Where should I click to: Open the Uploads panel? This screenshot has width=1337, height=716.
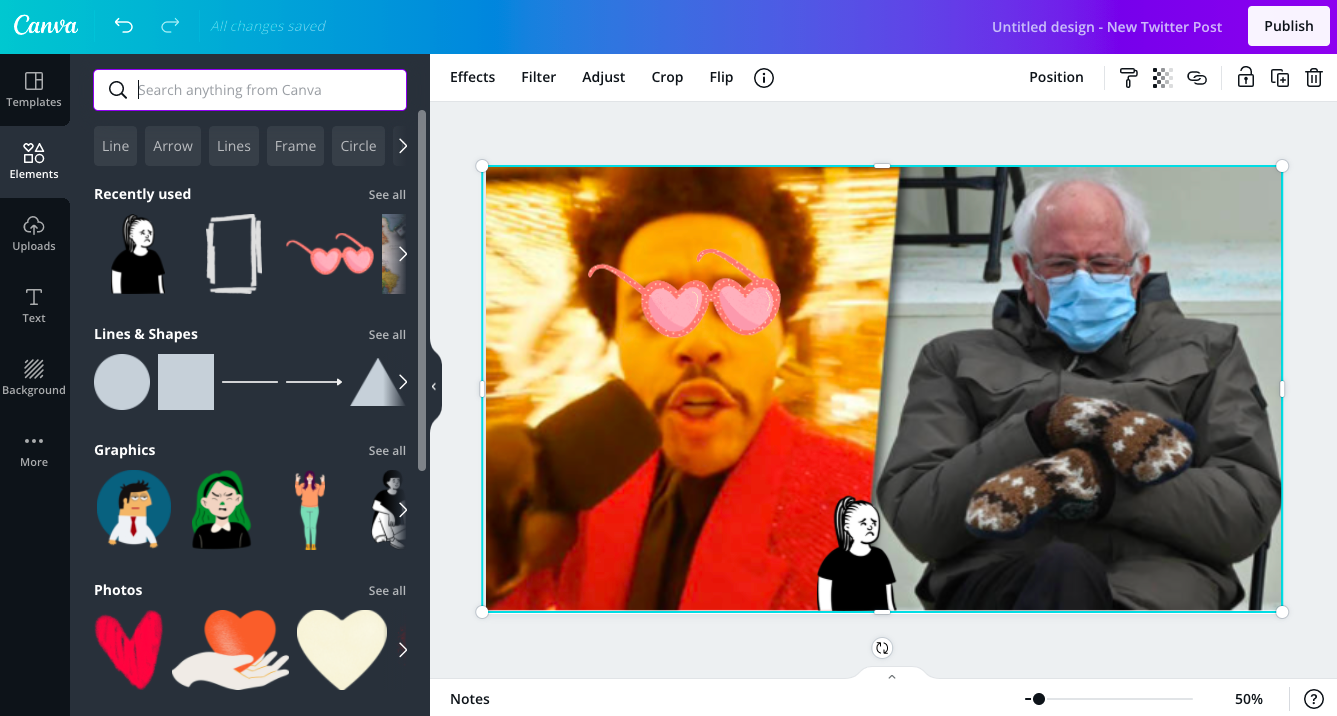[x=34, y=233]
